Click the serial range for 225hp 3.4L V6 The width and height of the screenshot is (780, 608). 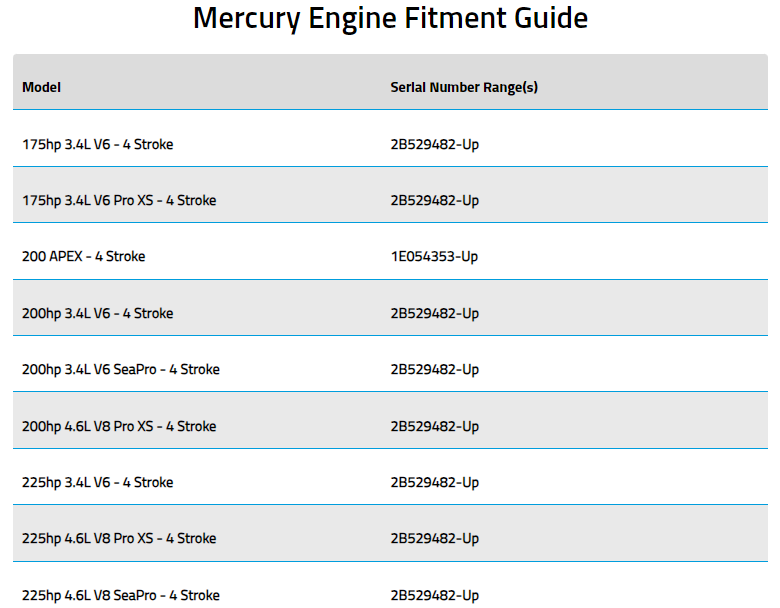click(x=434, y=482)
